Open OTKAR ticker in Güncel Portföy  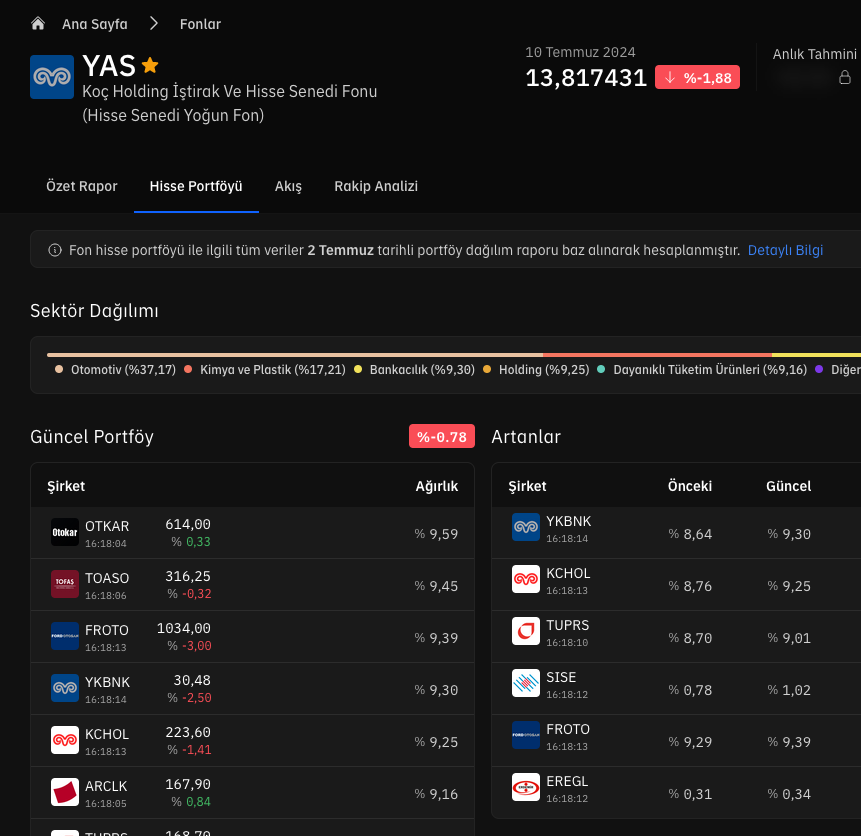tap(107, 526)
